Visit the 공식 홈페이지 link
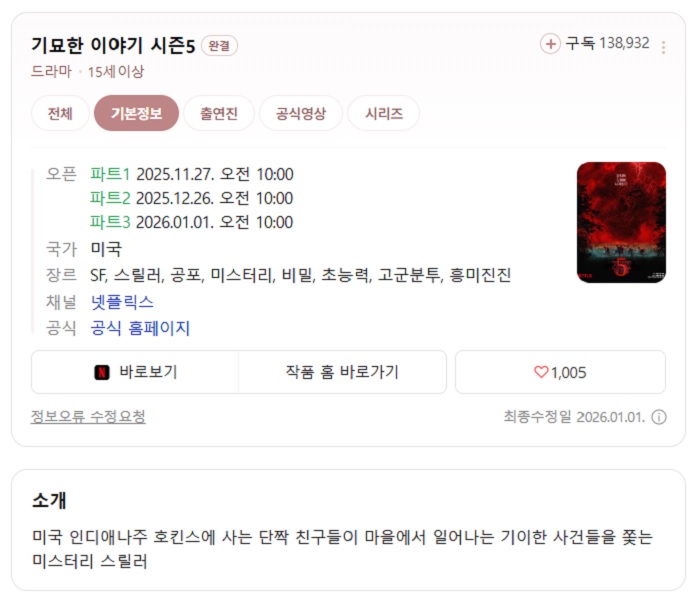 point(140,328)
